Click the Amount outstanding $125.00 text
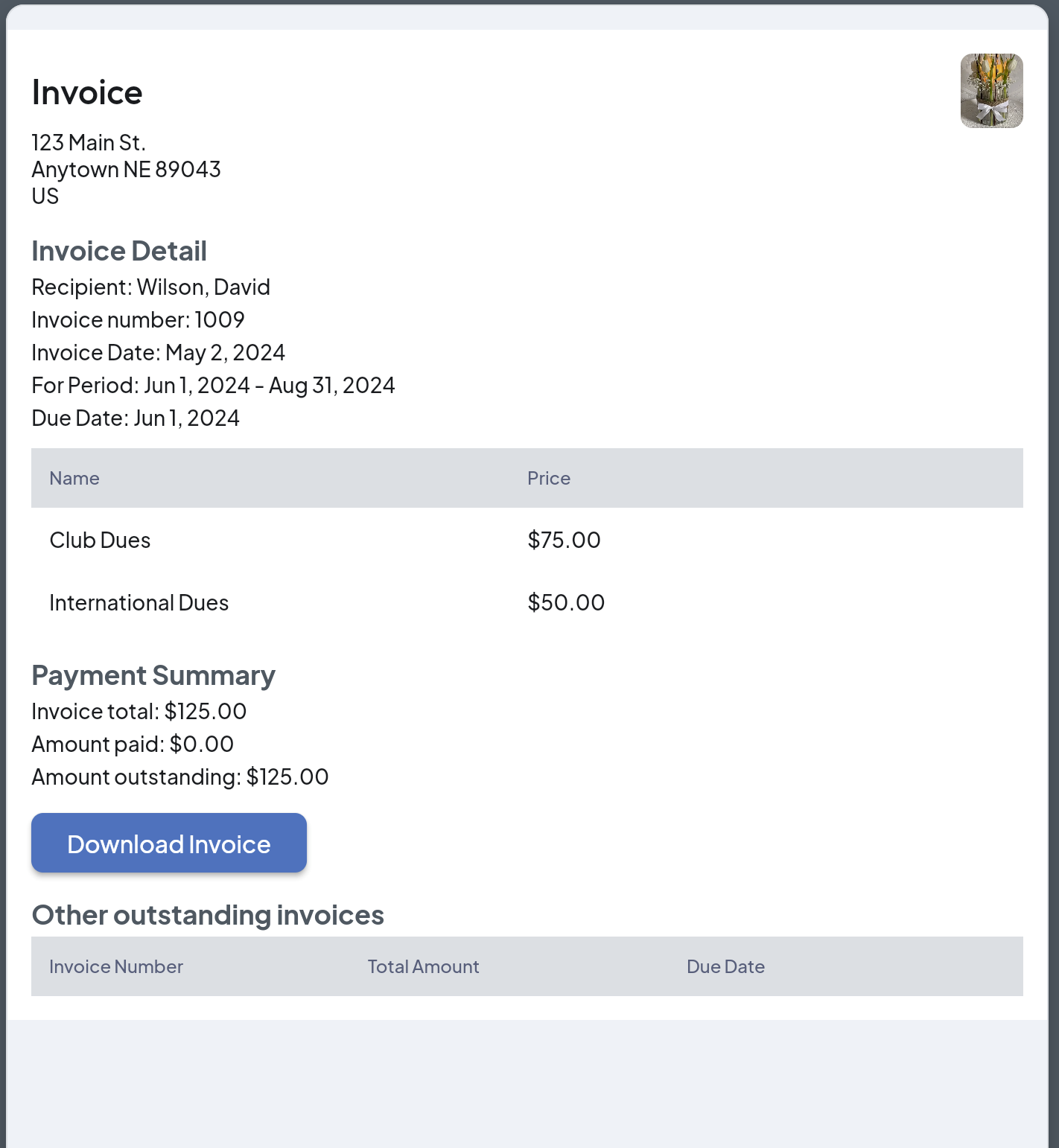Viewport: 1059px width, 1148px height. pos(179,777)
